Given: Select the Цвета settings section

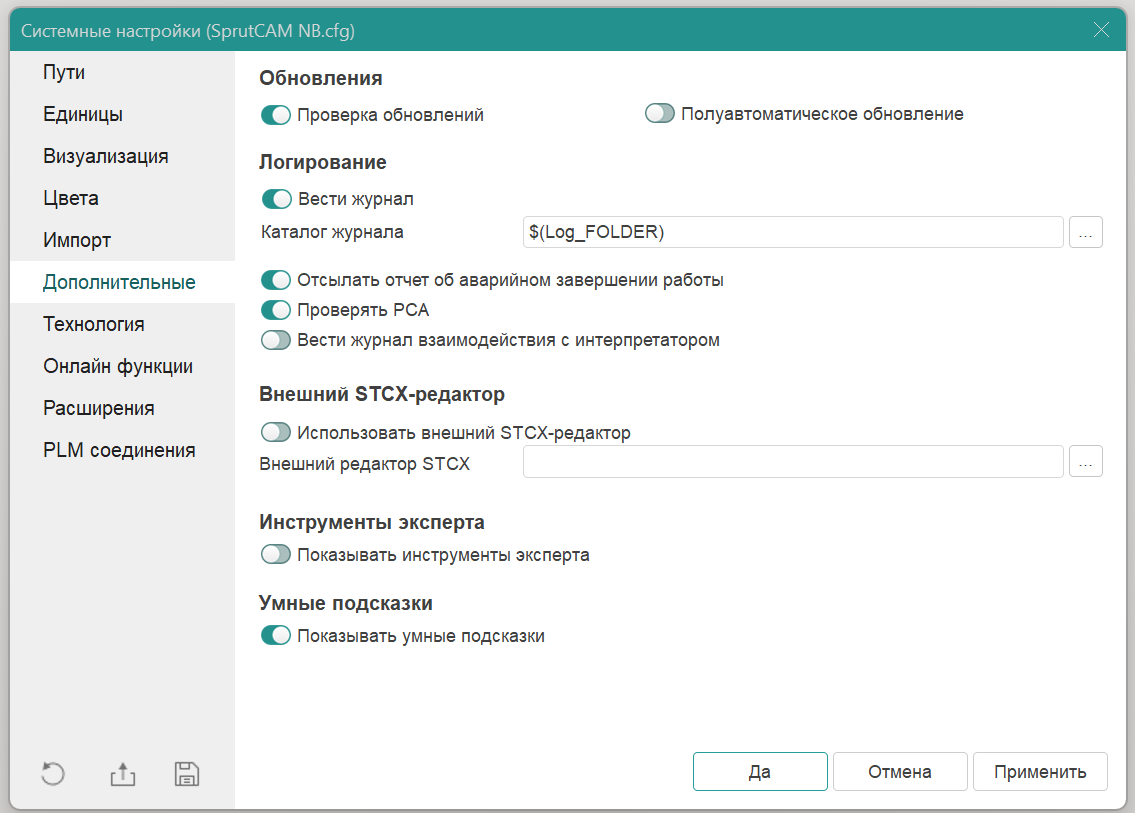Looking at the screenshot, I should [x=71, y=199].
